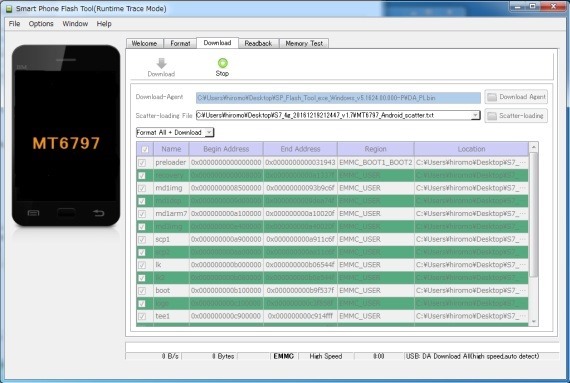
Task: Click the EMMC status bar entry
Action: tap(284, 356)
